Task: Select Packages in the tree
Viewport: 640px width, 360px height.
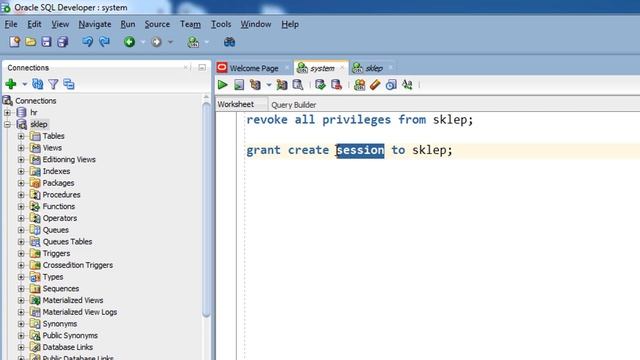Action: click(x=58, y=183)
